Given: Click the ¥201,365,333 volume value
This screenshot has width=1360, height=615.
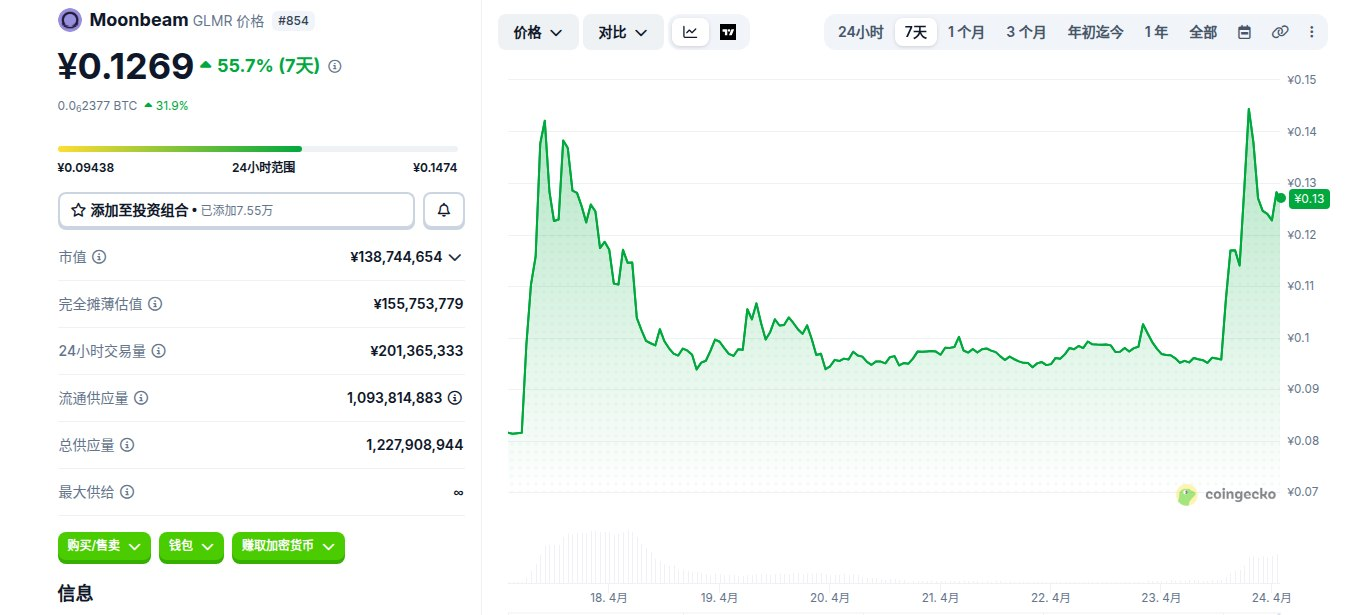Looking at the screenshot, I should 417,351.
